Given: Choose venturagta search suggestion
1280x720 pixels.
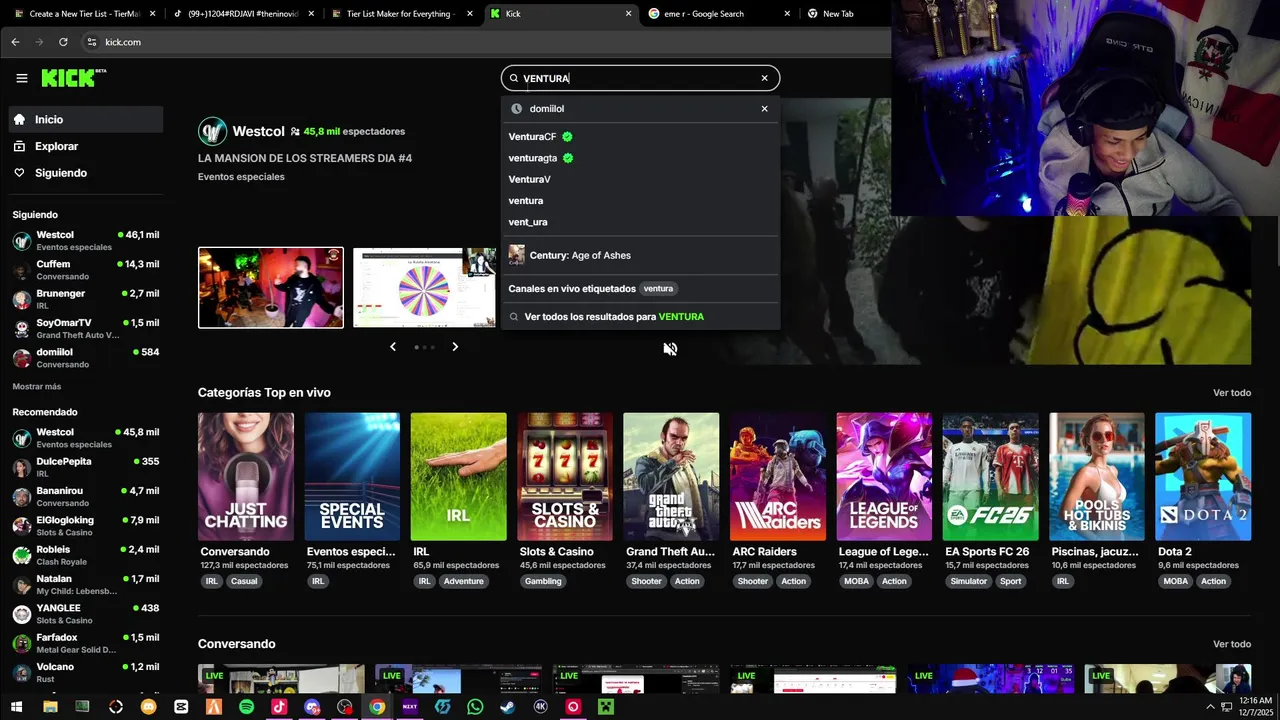Looking at the screenshot, I should (x=640, y=158).
